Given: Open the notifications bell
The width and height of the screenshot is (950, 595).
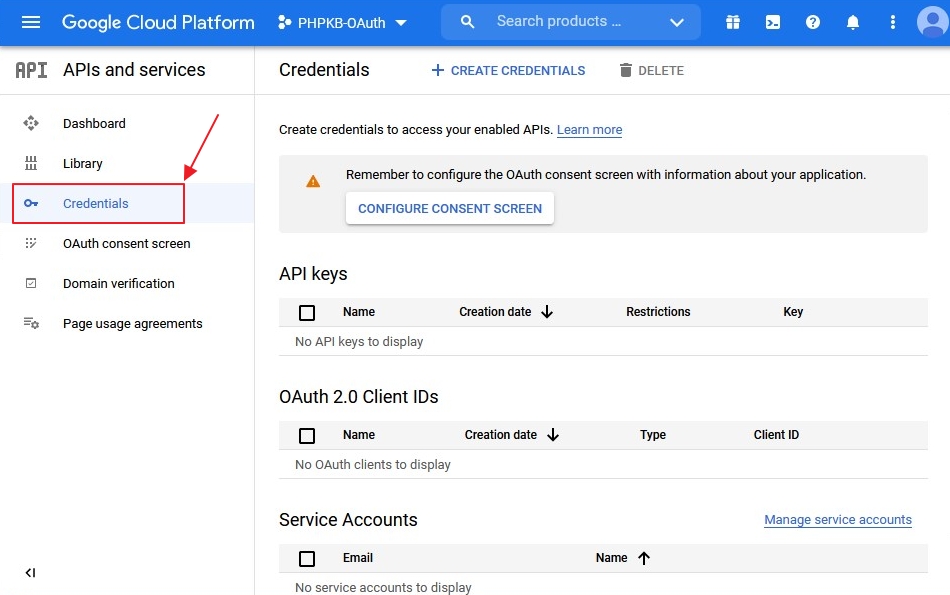Looking at the screenshot, I should pyautogui.click(x=853, y=22).
